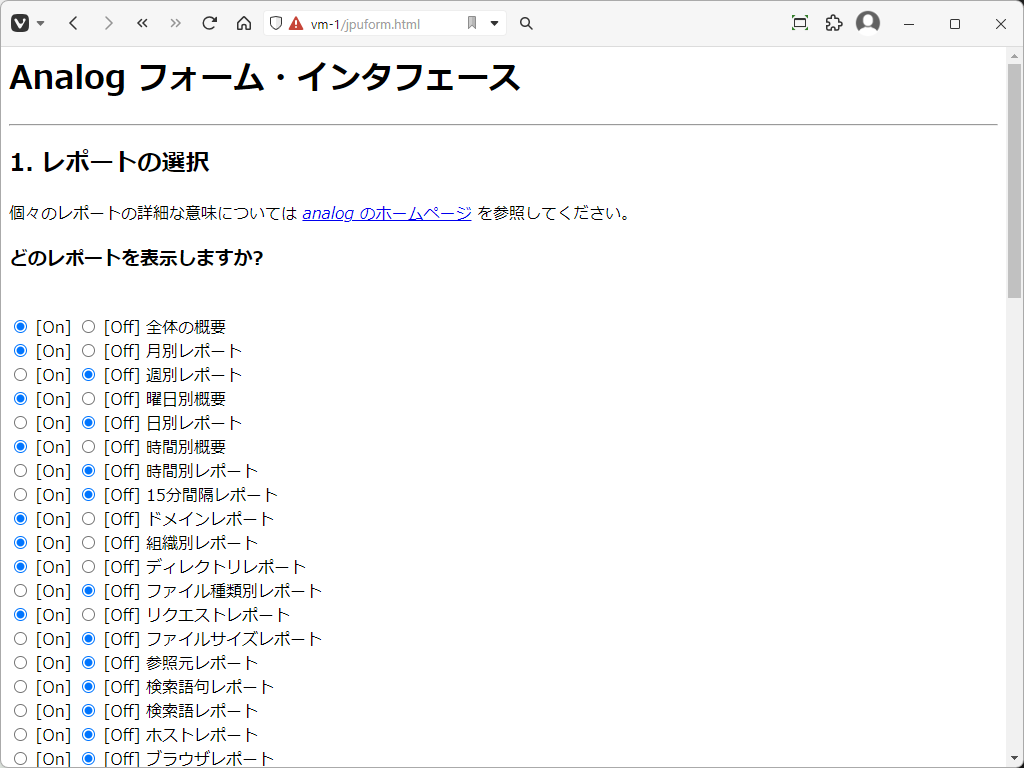Turn On 週別レポート

tap(20, 375)
